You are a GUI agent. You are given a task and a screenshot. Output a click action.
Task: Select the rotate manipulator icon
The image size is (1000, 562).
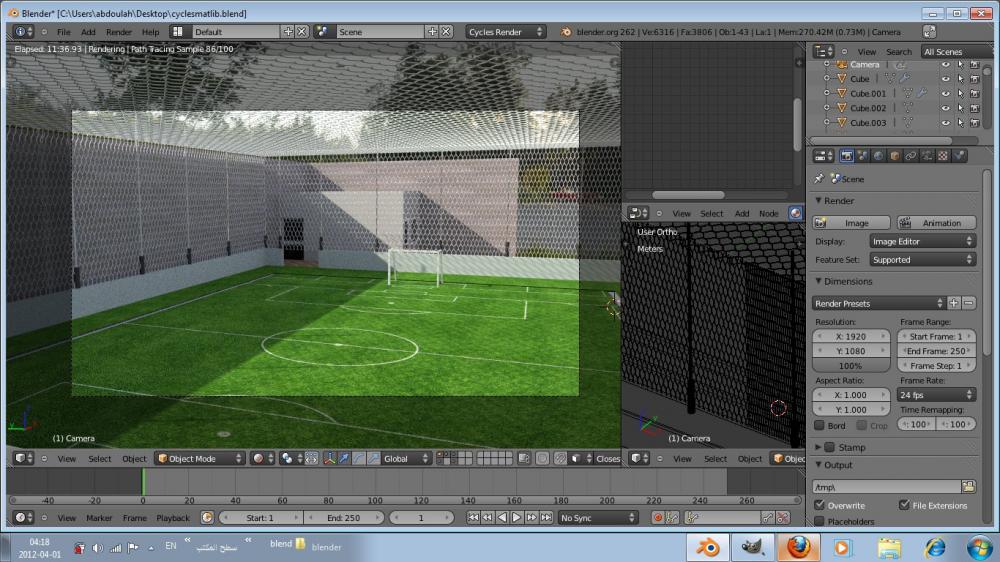[x=358, y=458]
